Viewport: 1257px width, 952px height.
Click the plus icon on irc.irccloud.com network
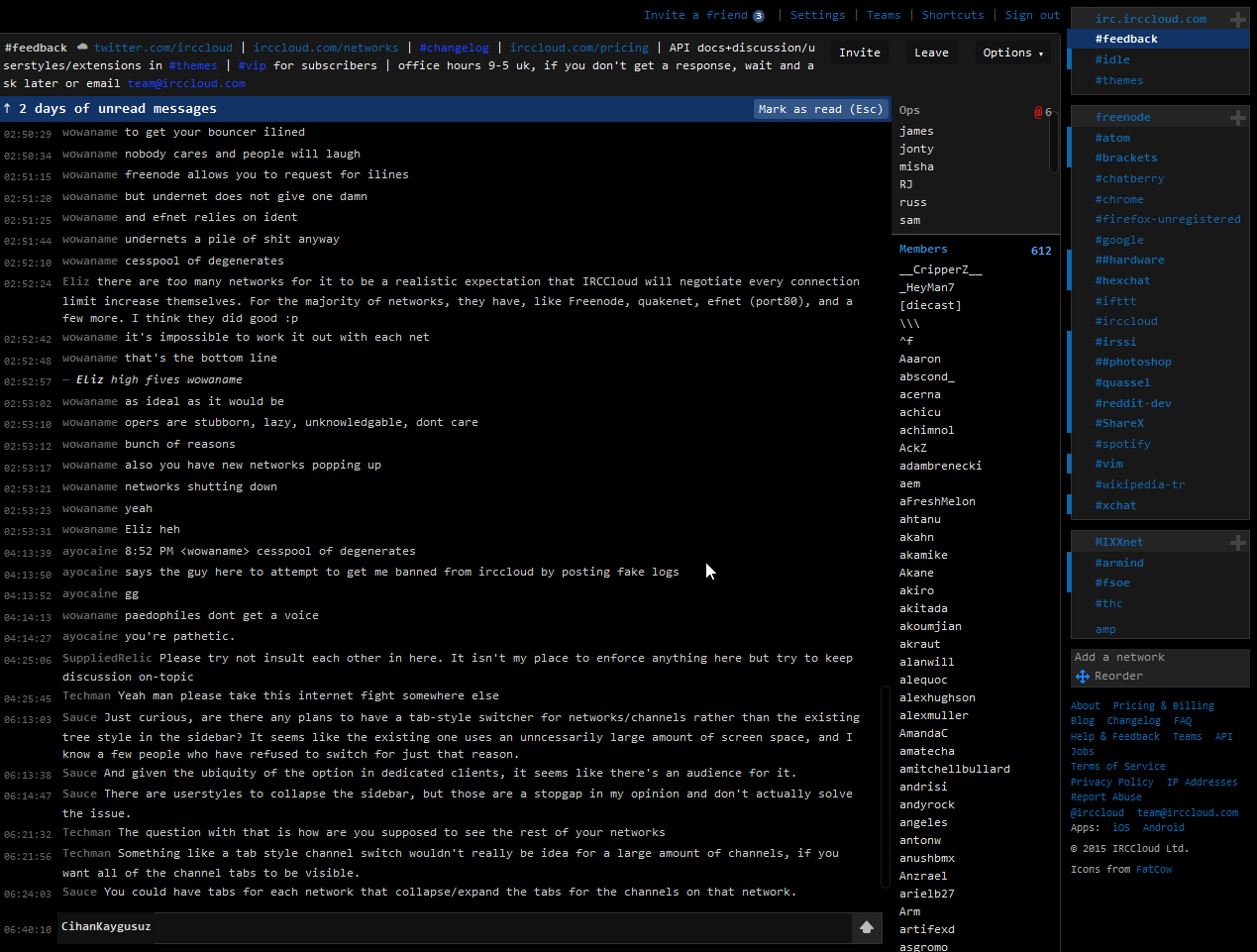[x=1237, y=18]
